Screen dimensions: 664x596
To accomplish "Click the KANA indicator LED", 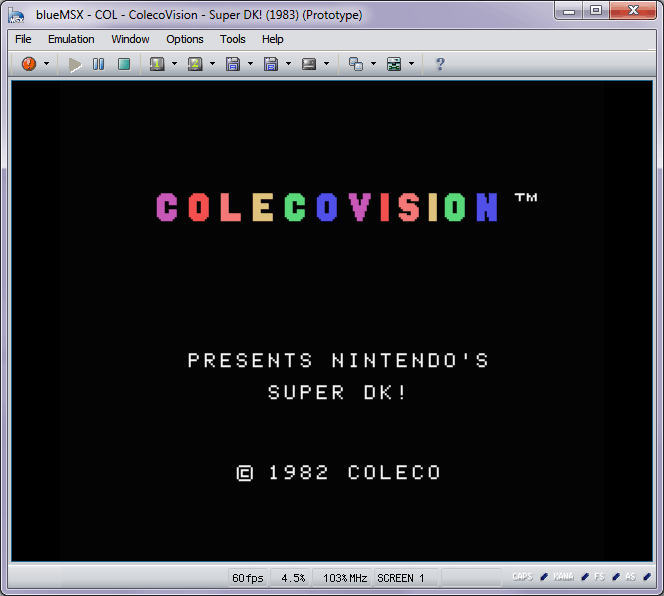I will tap(585, 577).
